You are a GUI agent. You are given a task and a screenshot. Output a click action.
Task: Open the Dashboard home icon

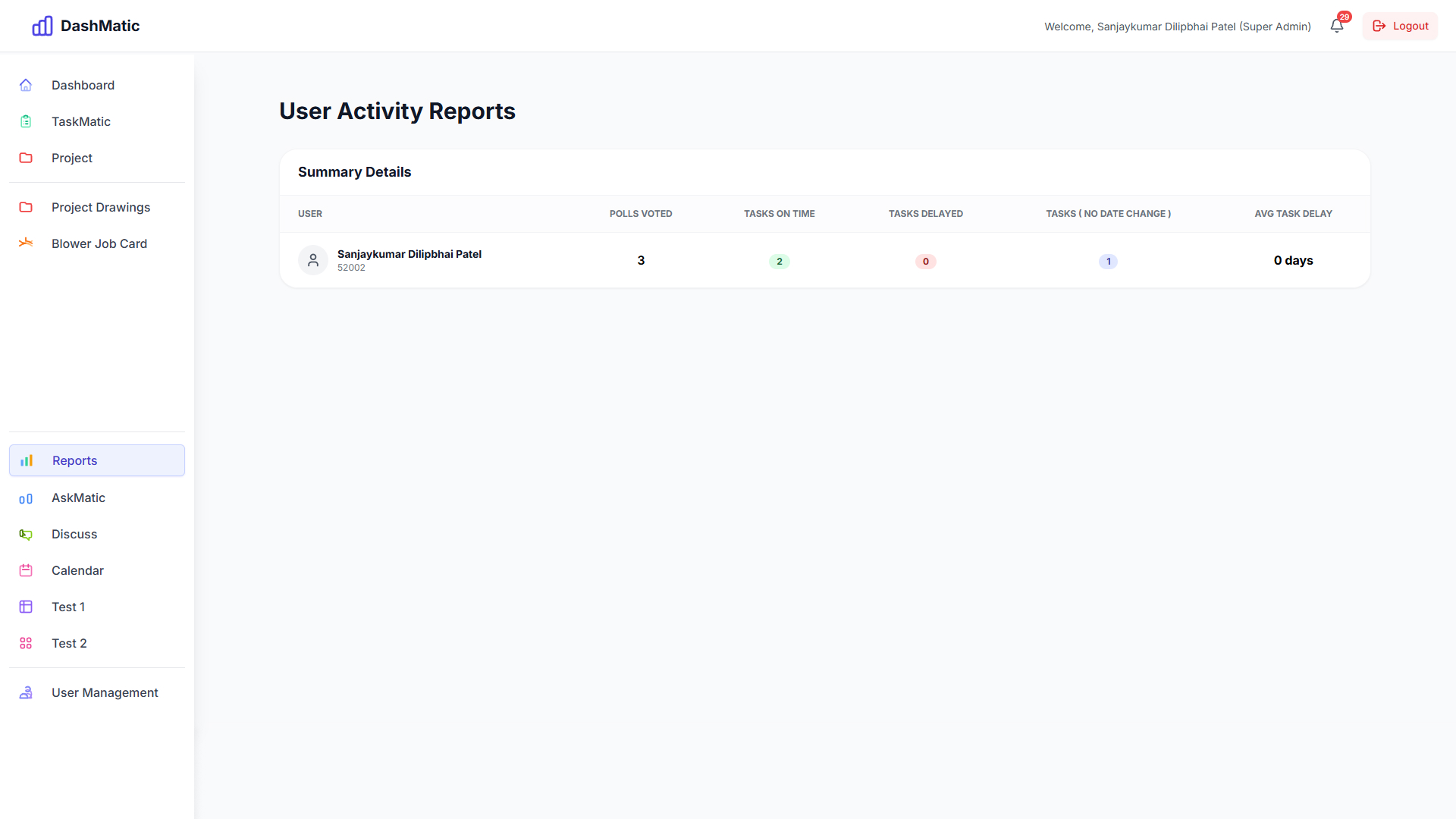[26, 85]
